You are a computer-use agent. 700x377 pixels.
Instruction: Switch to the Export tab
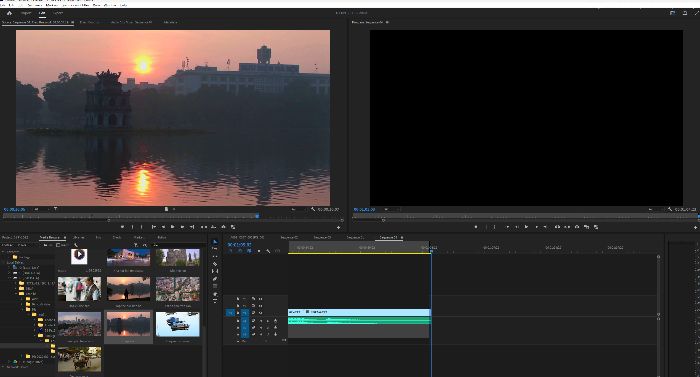(x=58, y=13)
